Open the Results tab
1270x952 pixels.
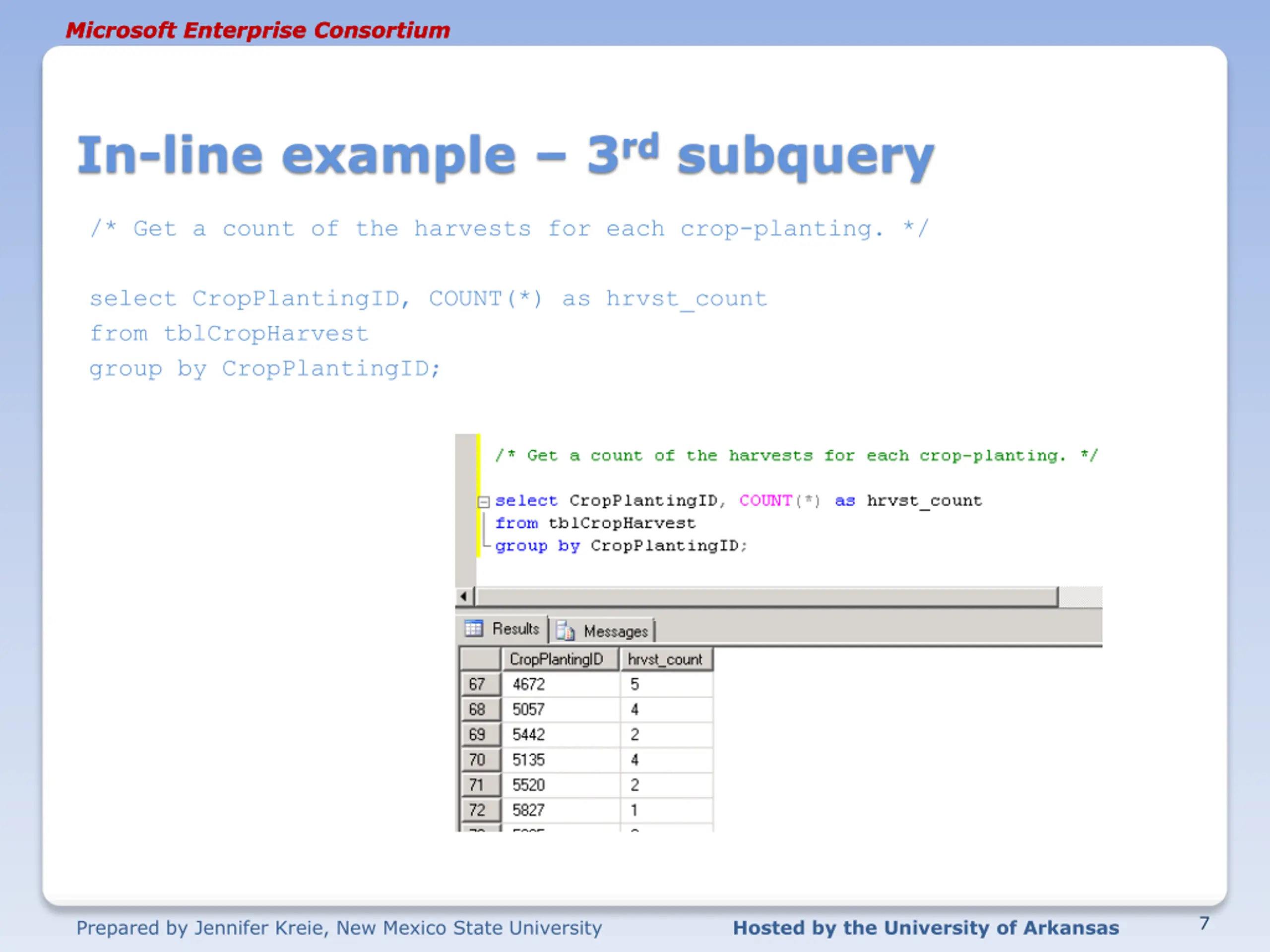[x=503, y=629]
